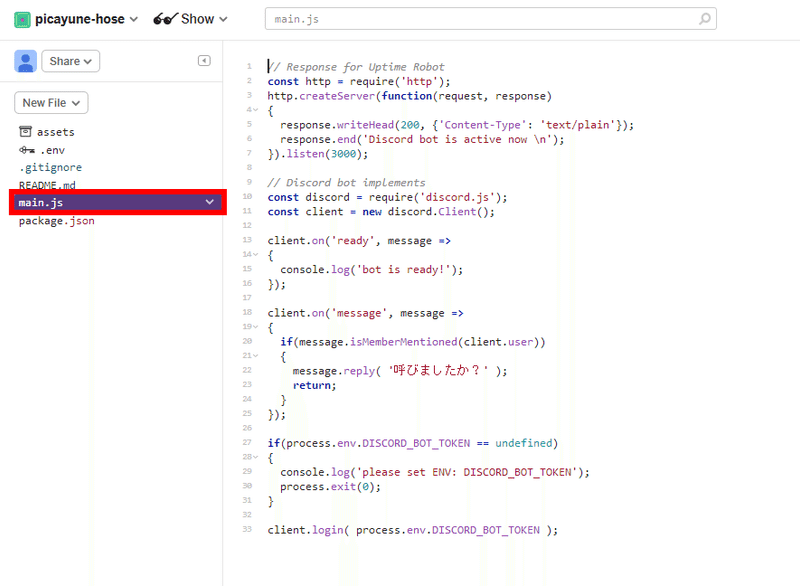The image size is (800, 586).
Task: Click the '// Discord bot implements' comment
Action: (x=346, y=183)
